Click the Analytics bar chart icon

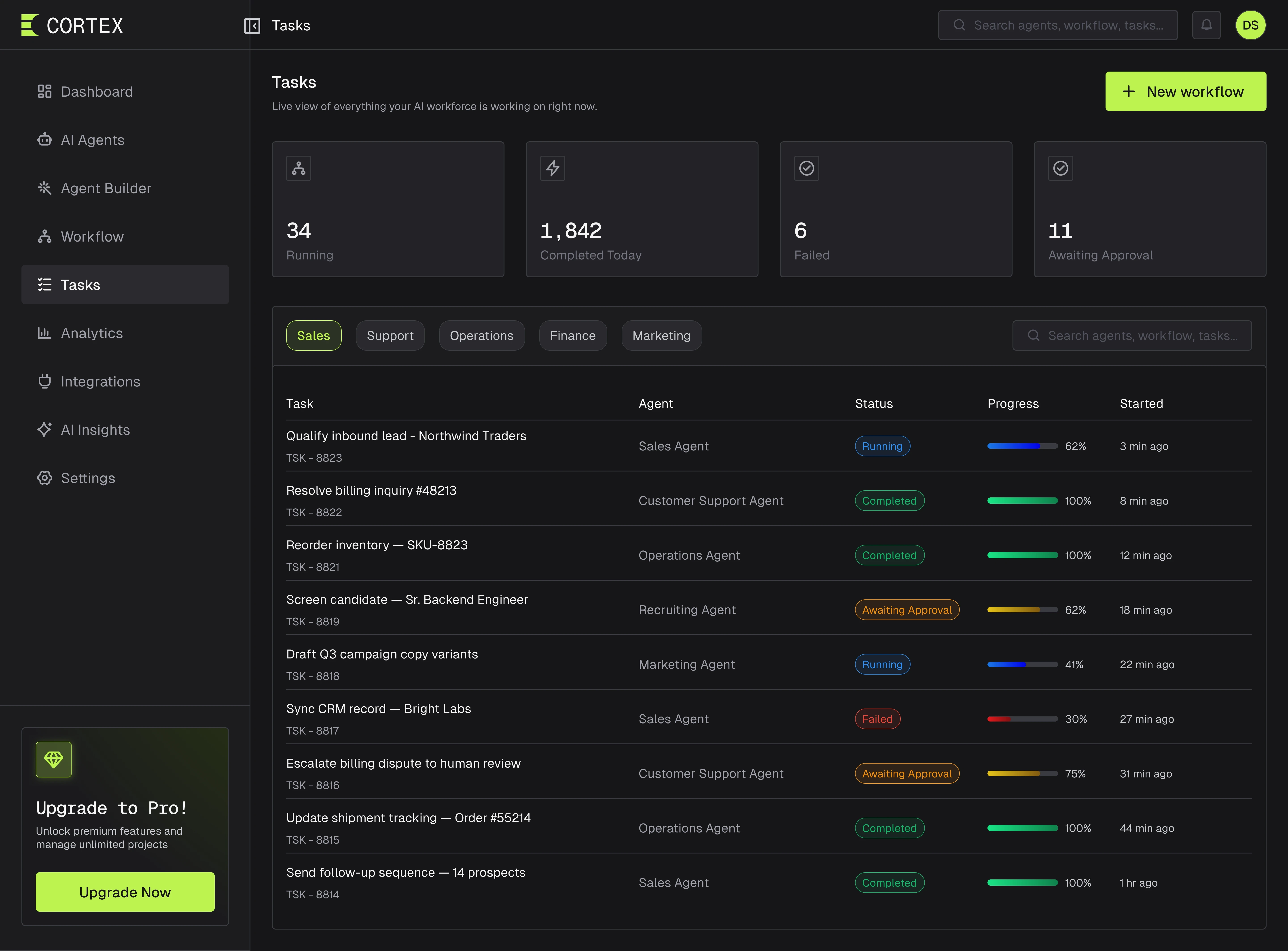(x=44, y=333)
